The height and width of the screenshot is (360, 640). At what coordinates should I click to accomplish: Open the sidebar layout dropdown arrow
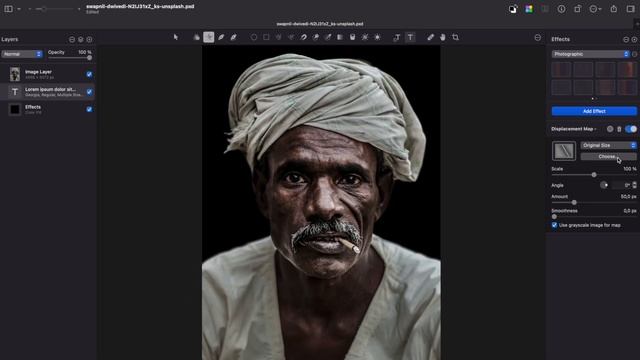(19, 9)
